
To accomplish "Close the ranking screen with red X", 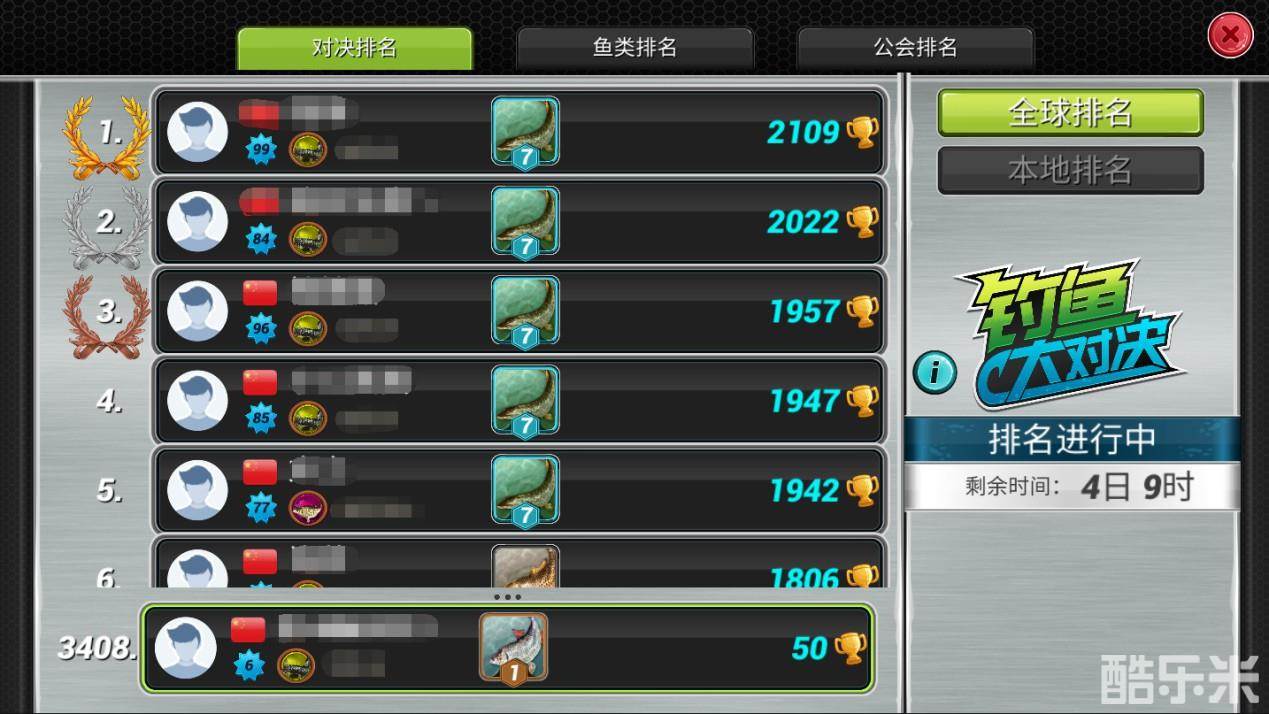I will point(1230,36).
